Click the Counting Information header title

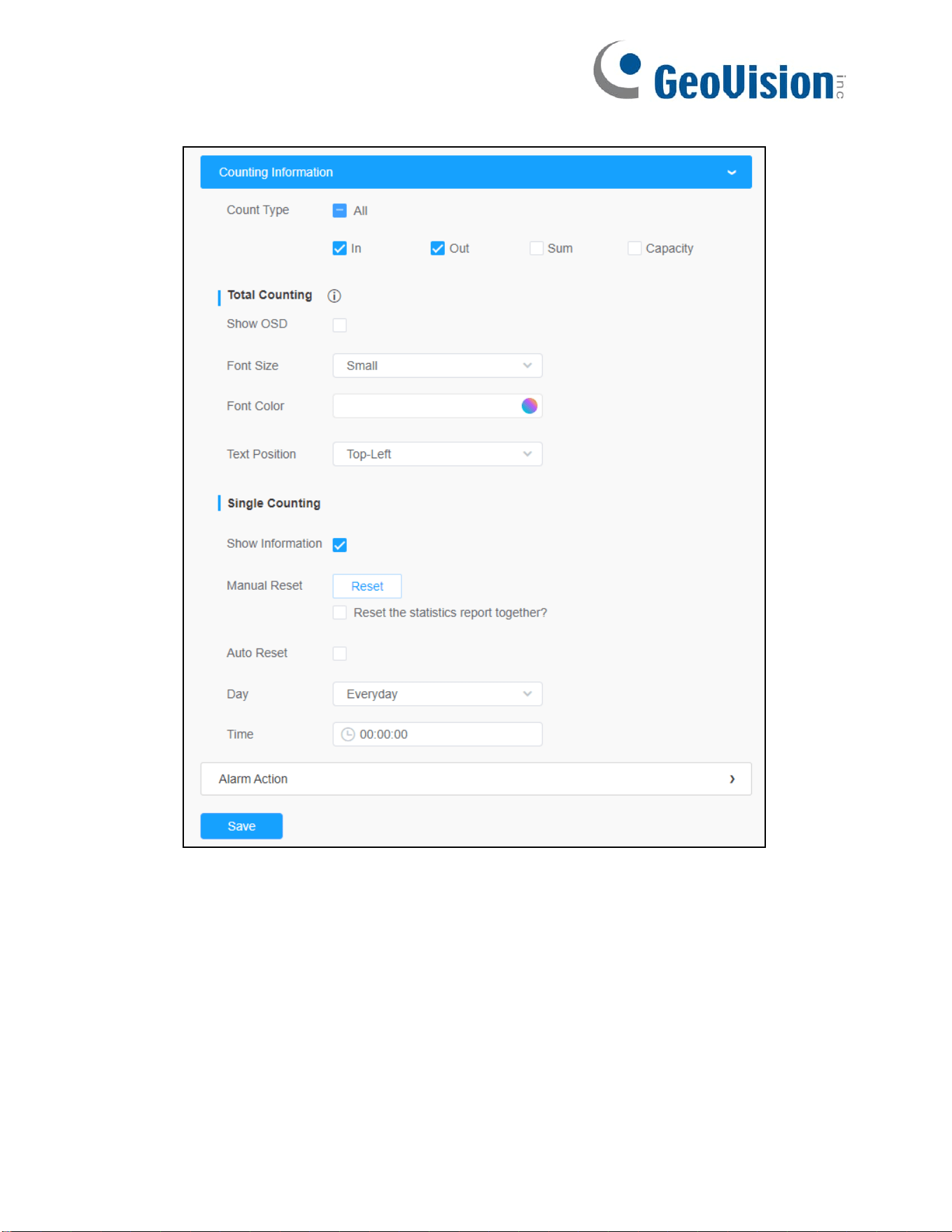coord(276,172)
